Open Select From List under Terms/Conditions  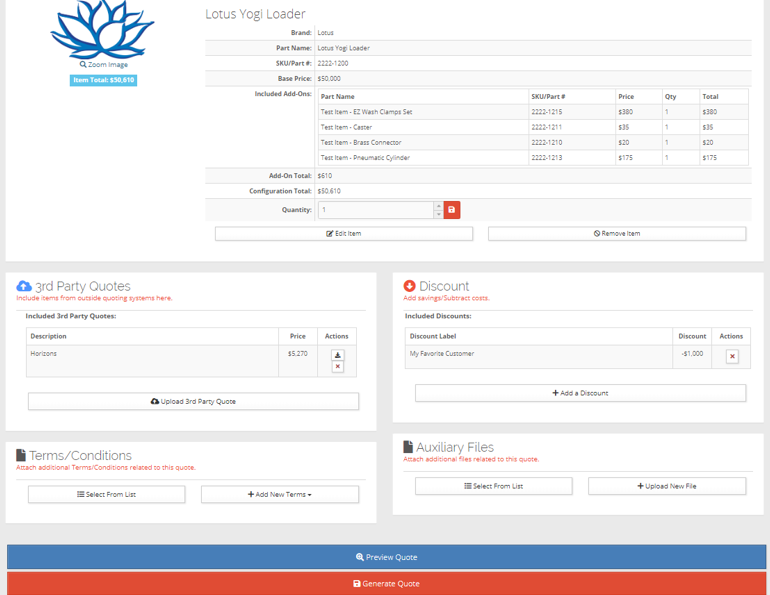coord(106,494)
